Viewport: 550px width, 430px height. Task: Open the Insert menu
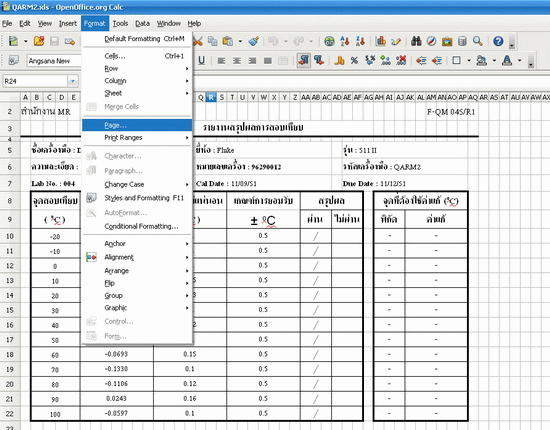[68, 23]
